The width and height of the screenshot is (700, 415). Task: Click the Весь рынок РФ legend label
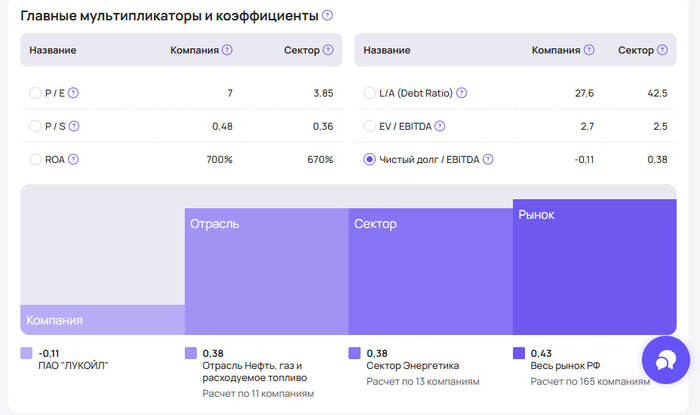click(566, 366)
